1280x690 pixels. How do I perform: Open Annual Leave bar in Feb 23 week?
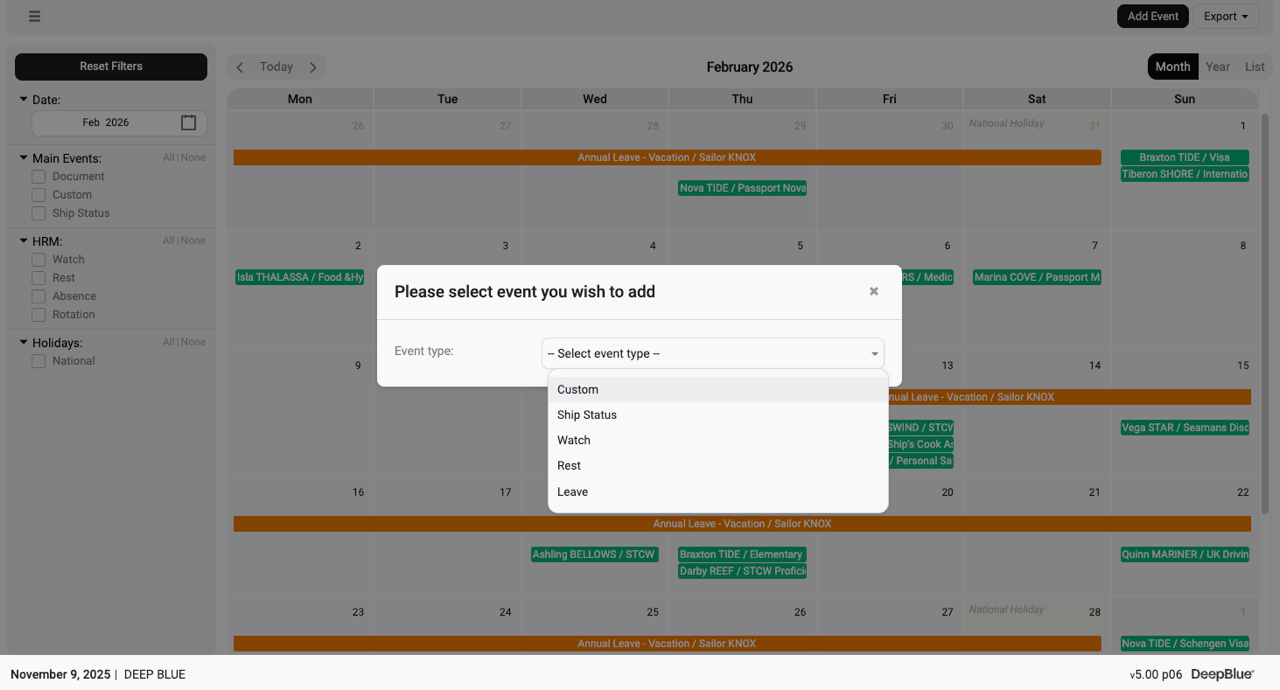tap(667, 644)
